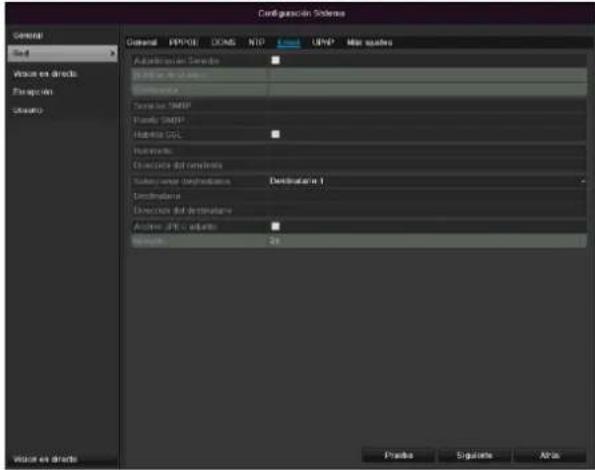Switch to the DDNS tab
595x470 pixels.
click(224, 42)
